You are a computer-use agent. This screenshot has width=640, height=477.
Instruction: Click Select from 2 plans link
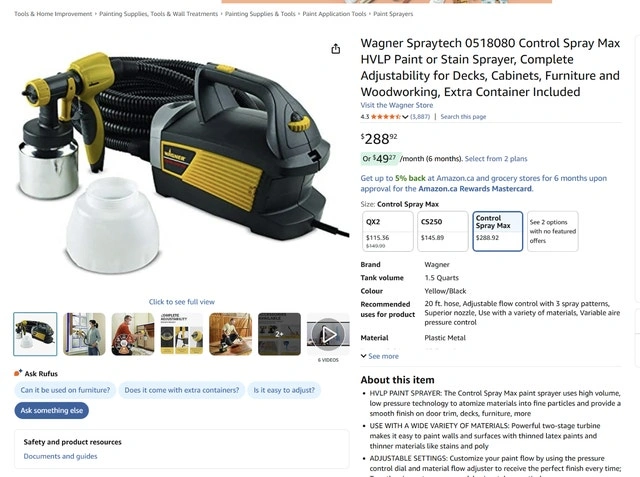click(x=496, y=159)
